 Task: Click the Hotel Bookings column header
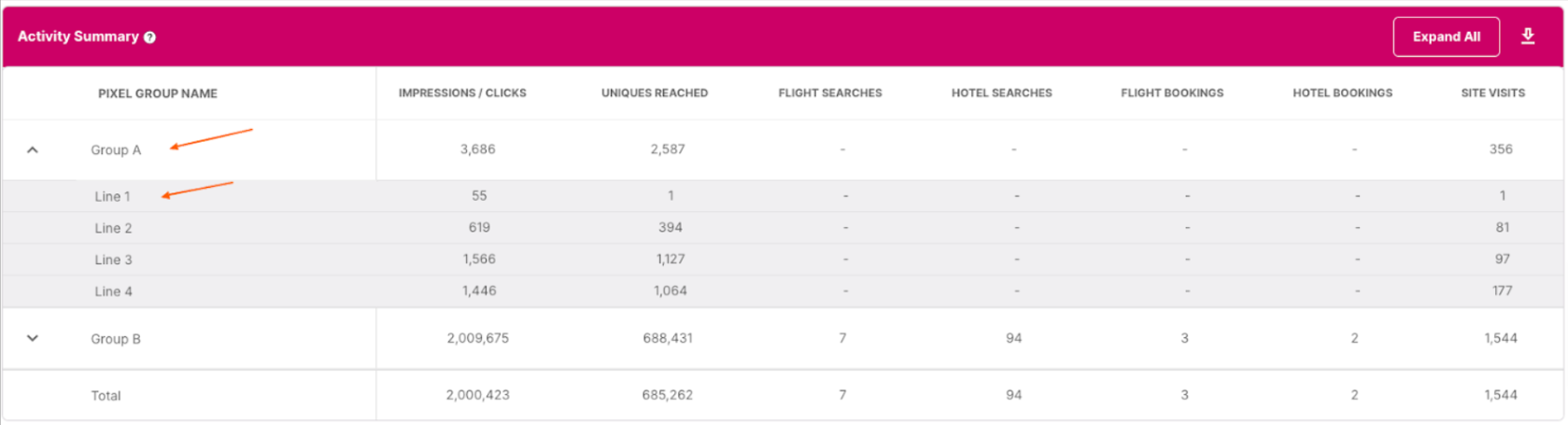(1342, 92)
